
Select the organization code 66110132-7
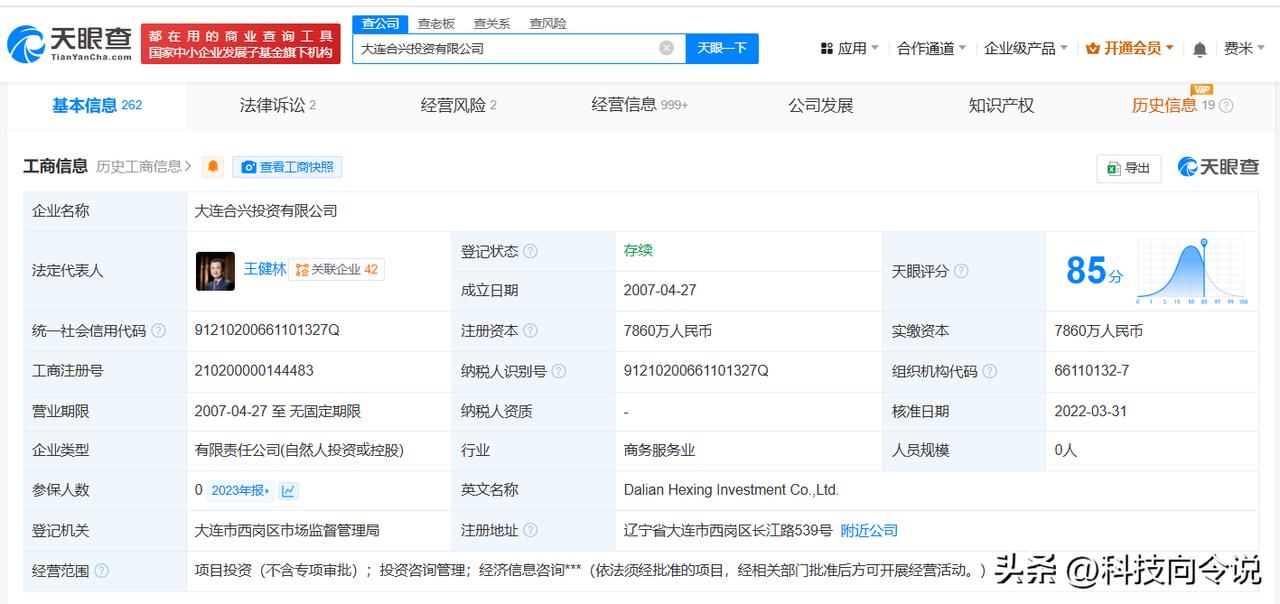coord(1092,370)
